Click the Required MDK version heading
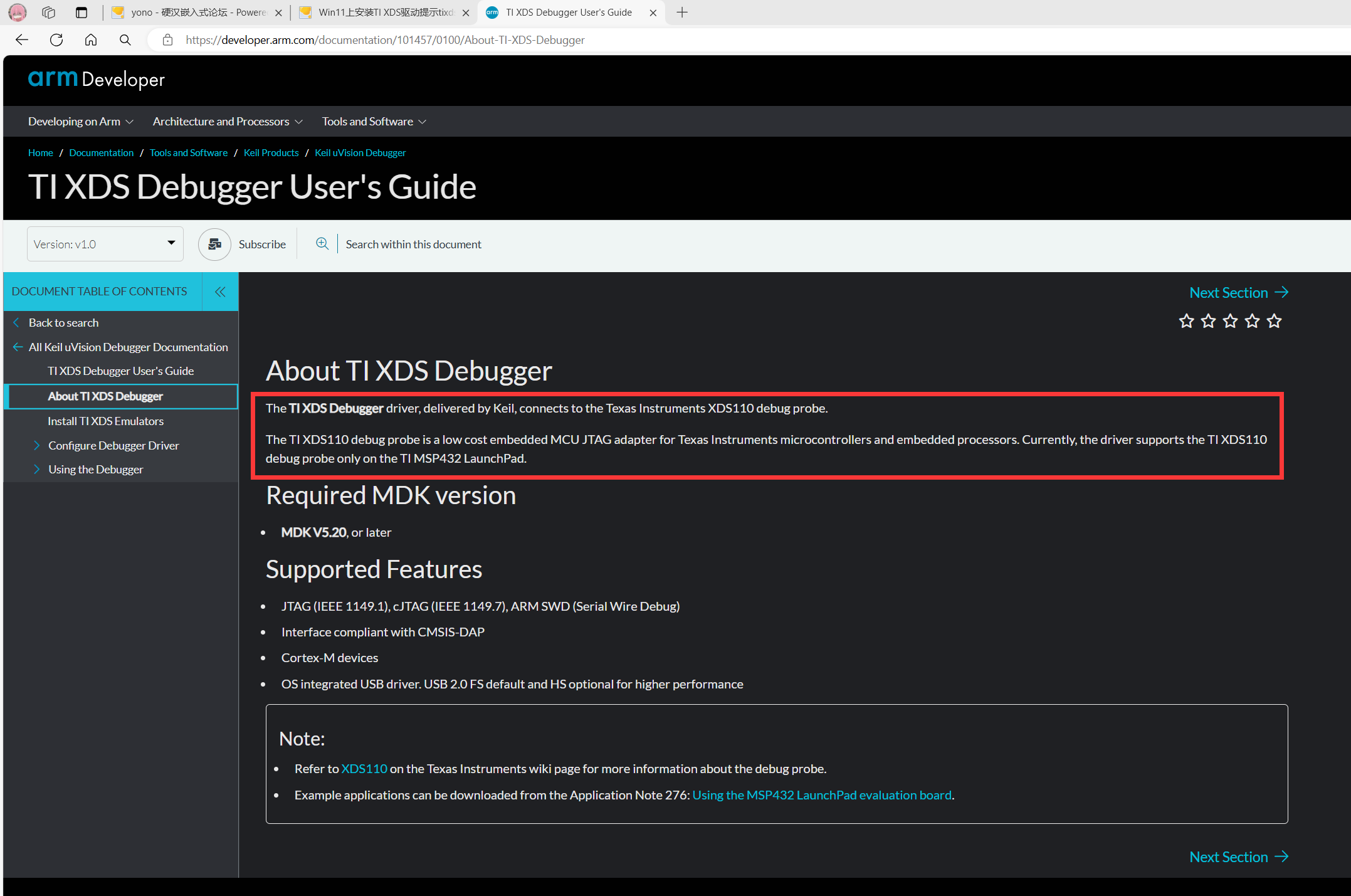The width and height of the screenshot is (1351, 896). 391,495
